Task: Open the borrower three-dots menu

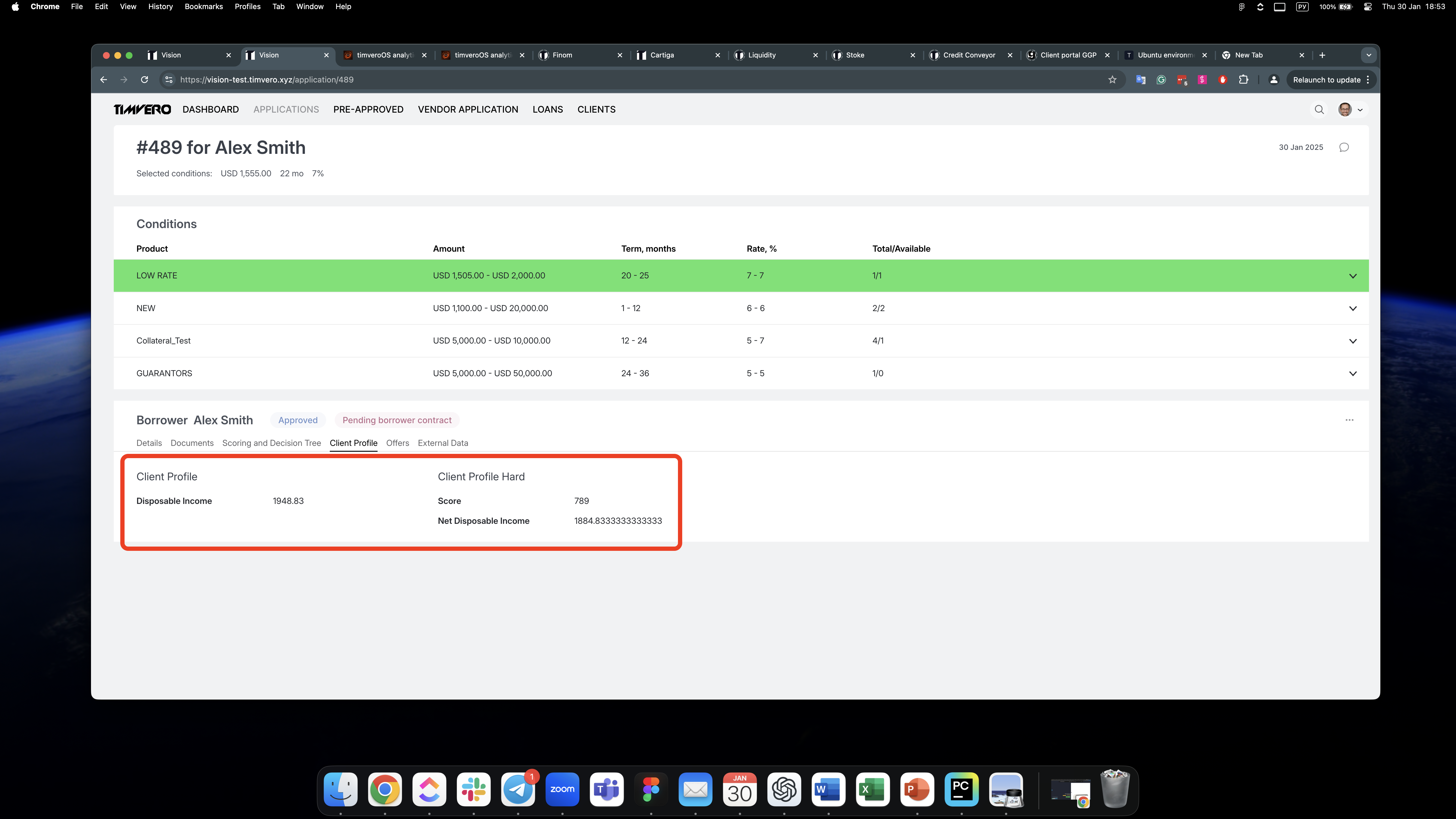Action: tap(1349, 420)
